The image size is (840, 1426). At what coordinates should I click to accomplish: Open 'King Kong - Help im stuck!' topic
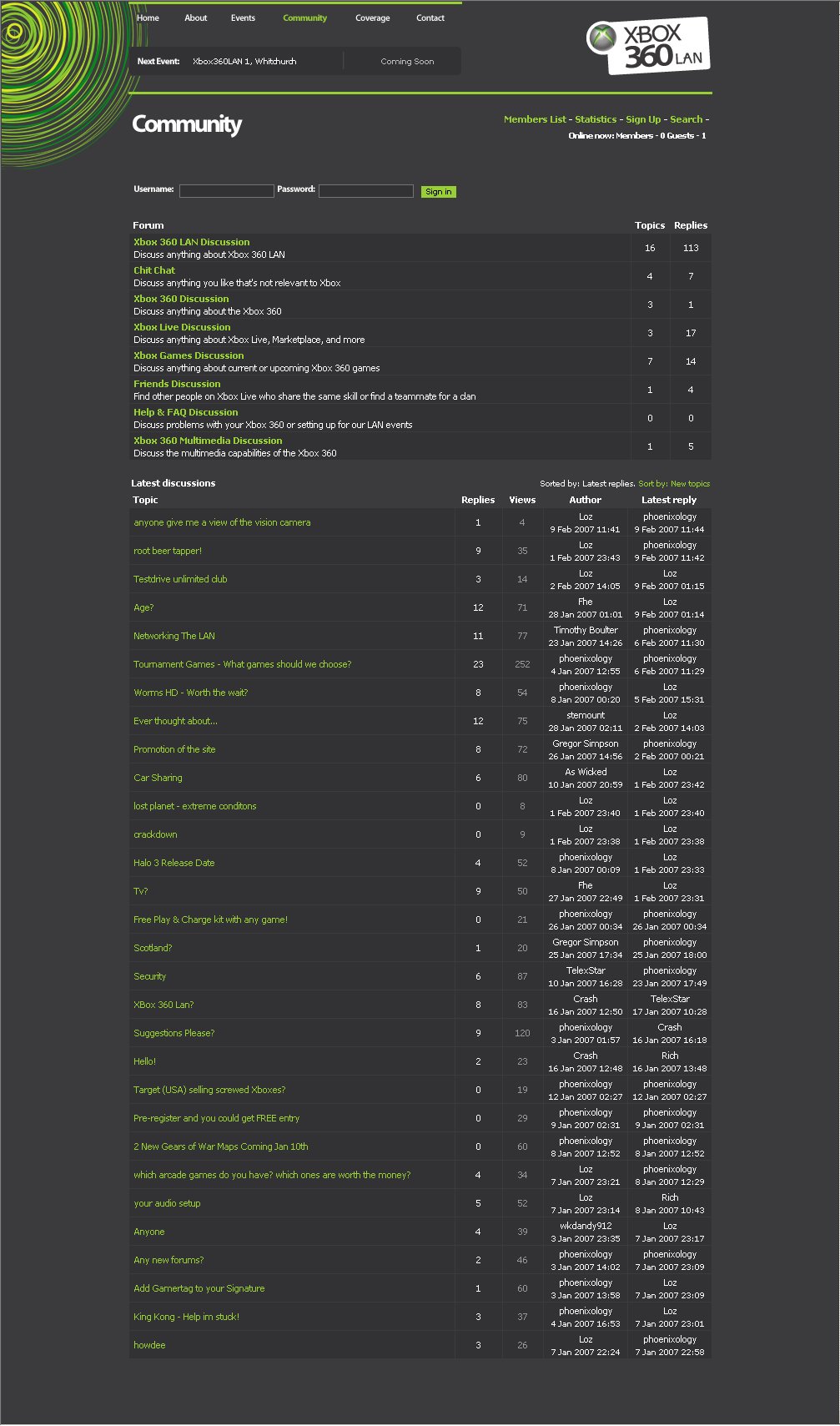[x=187, y=1317]
